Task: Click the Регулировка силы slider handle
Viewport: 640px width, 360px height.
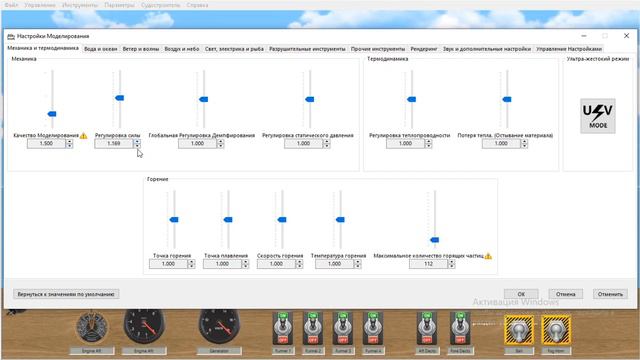Action: (x=120, y=98)
